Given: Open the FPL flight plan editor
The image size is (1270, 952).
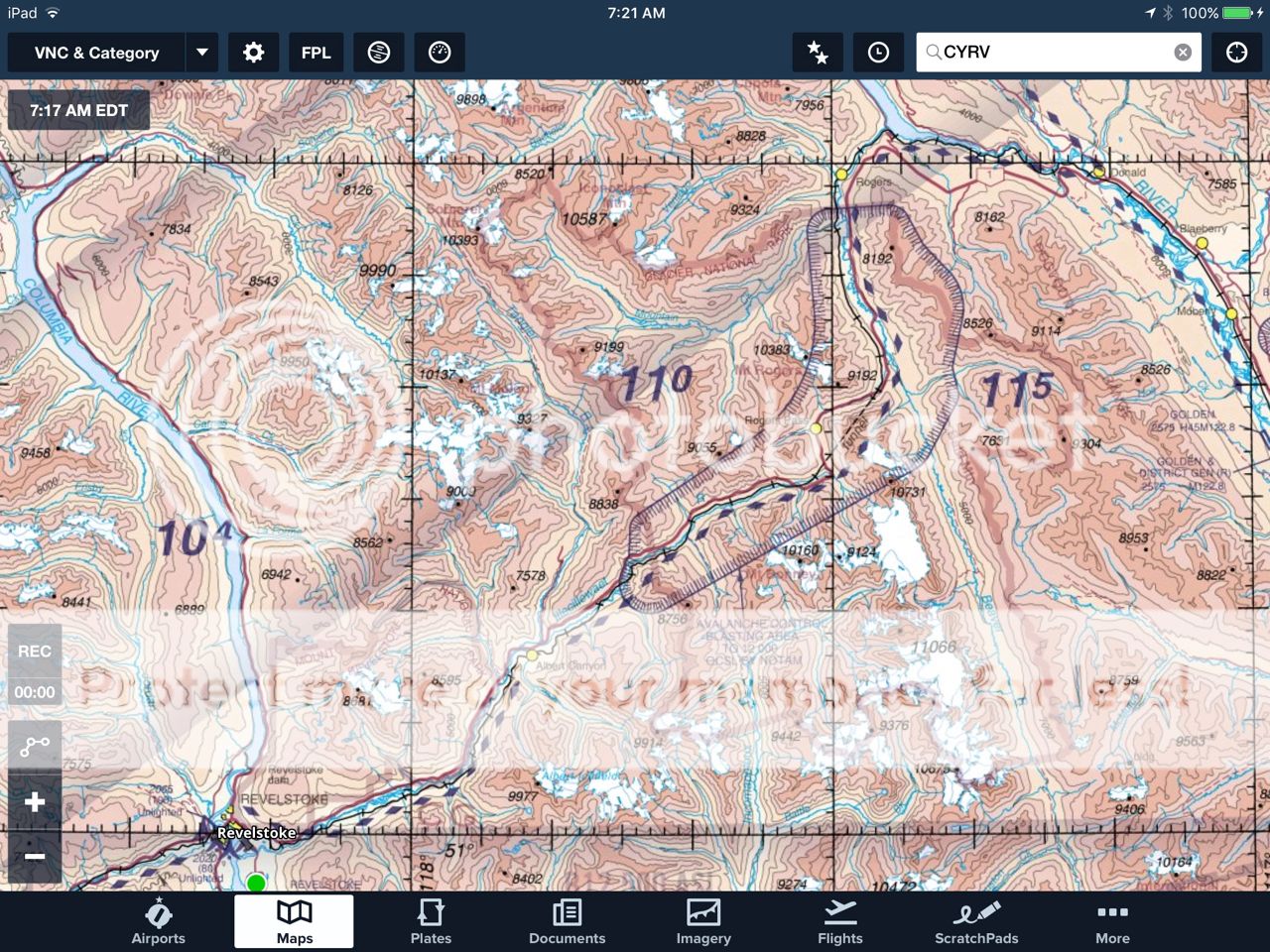Looking at the screenshot, I should pyautogui.click(x=316, y=53).
